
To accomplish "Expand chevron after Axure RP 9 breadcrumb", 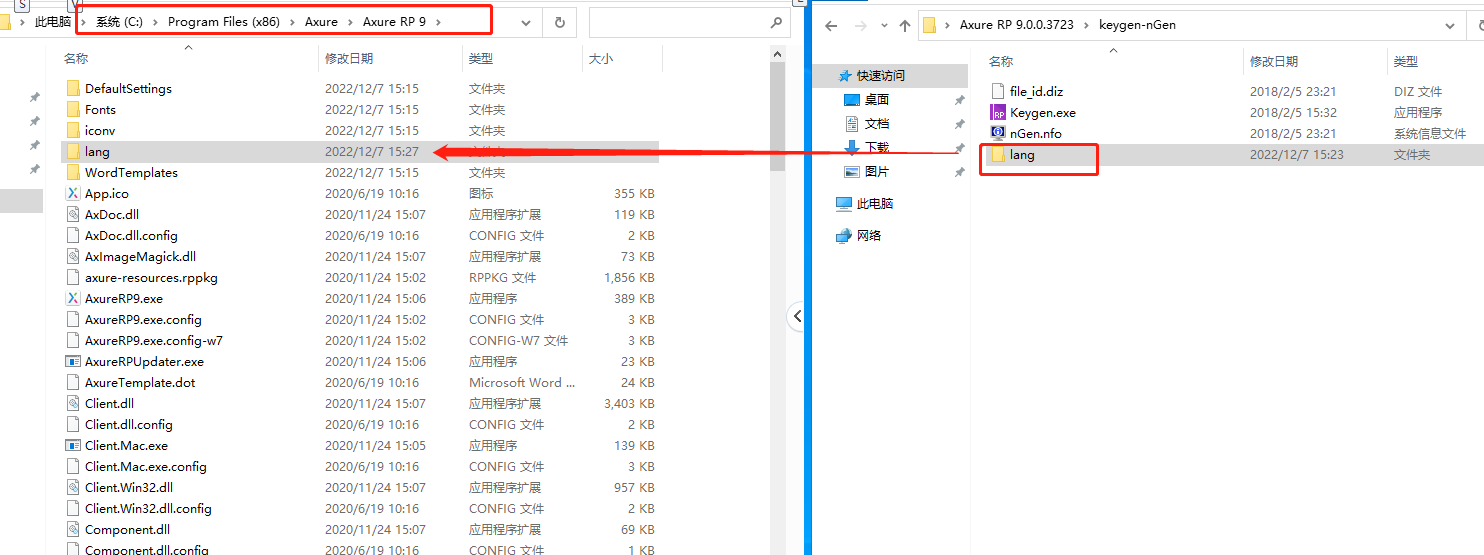I will pyautogui.click(x=439, y=22).
